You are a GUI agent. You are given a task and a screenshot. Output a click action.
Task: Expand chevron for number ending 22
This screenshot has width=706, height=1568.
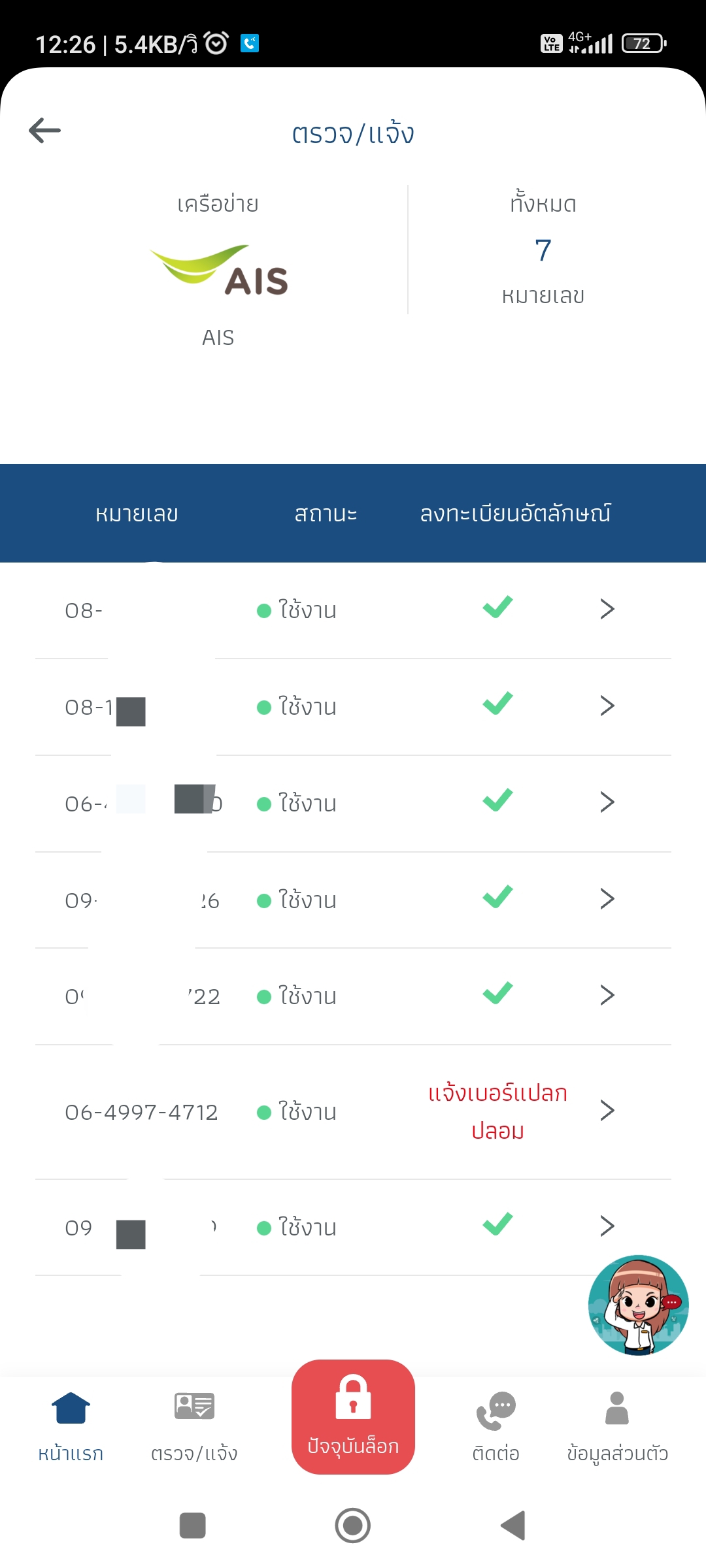607,995
